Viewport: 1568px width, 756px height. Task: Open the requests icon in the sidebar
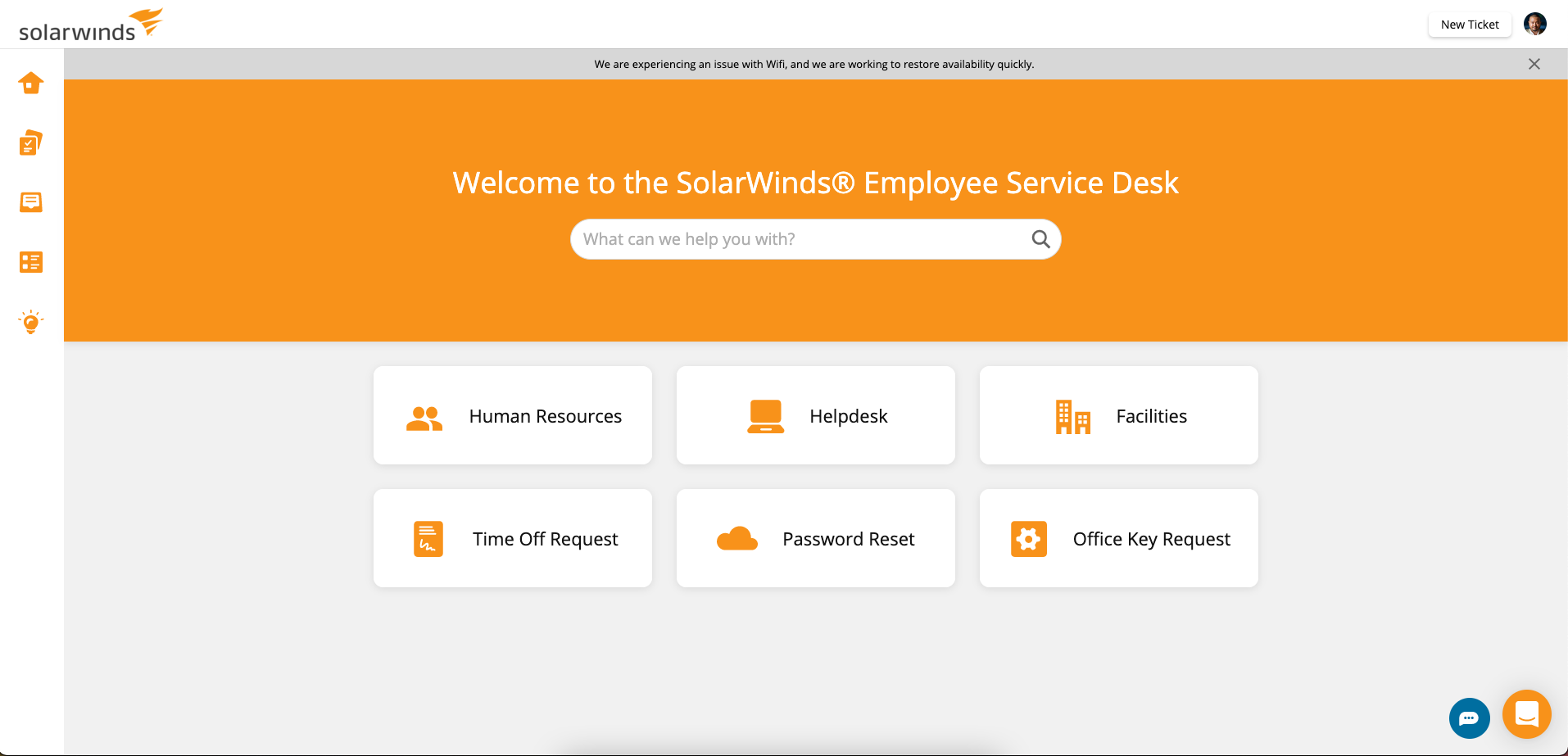click(x=30, y=142)
